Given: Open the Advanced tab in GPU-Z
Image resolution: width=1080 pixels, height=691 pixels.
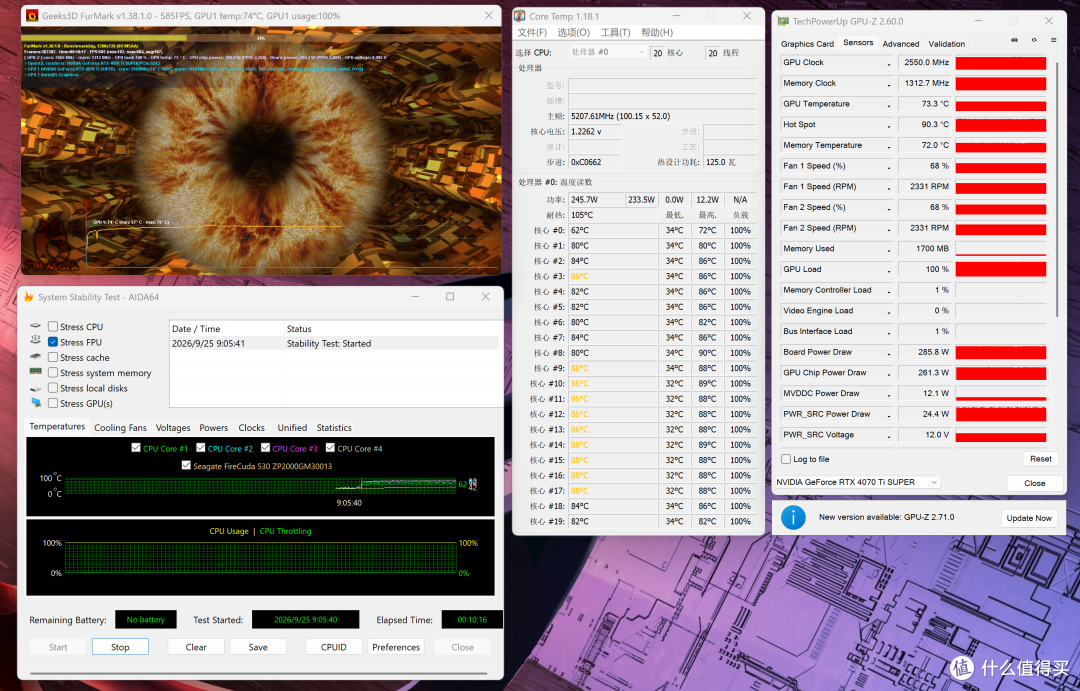Looking at the screenshot, I should (x=901, y=43).
